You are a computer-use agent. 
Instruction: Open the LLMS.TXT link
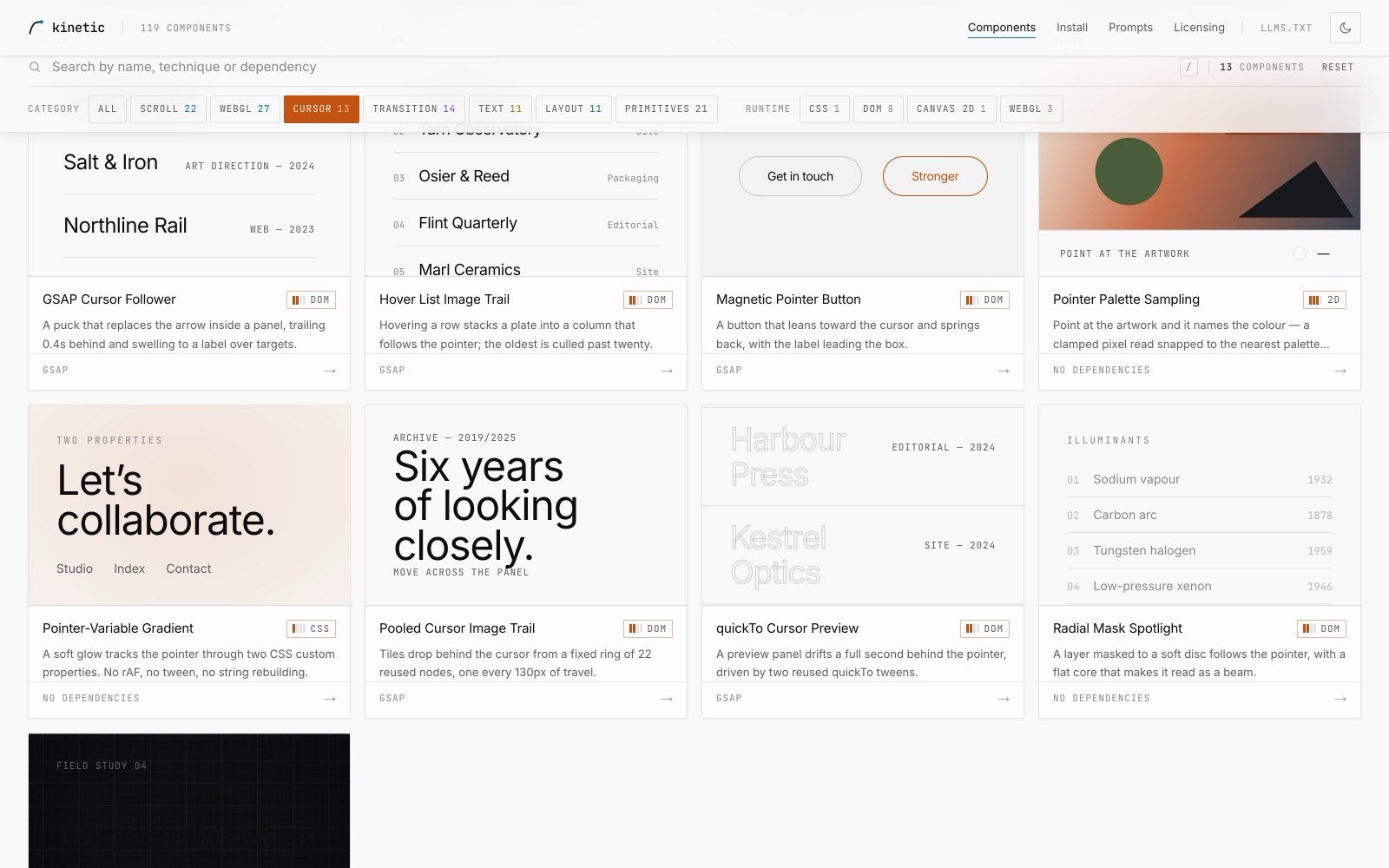click(1287, 28)
